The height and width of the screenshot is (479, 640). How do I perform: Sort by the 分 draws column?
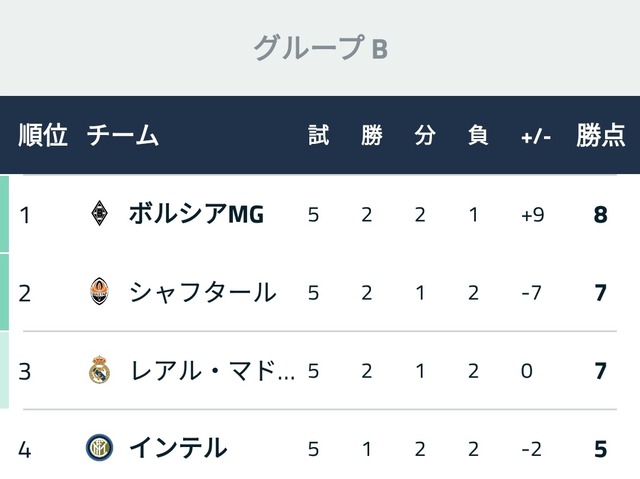425,136
